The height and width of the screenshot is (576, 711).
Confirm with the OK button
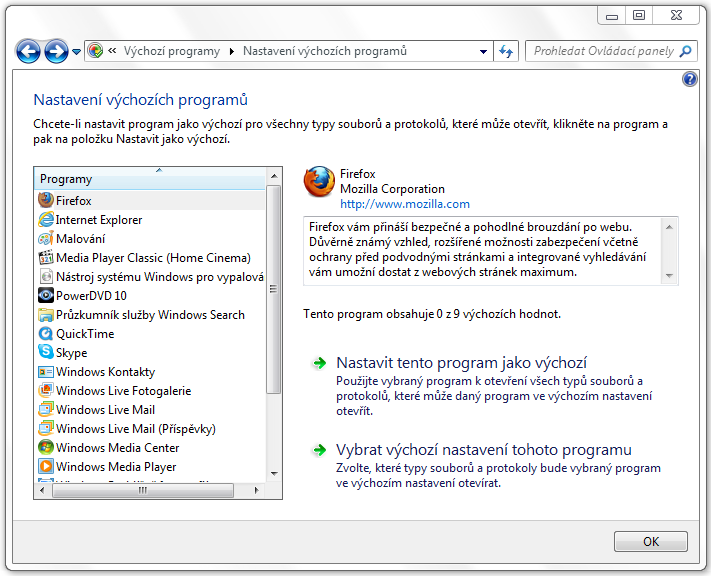[x=651, y=542]
